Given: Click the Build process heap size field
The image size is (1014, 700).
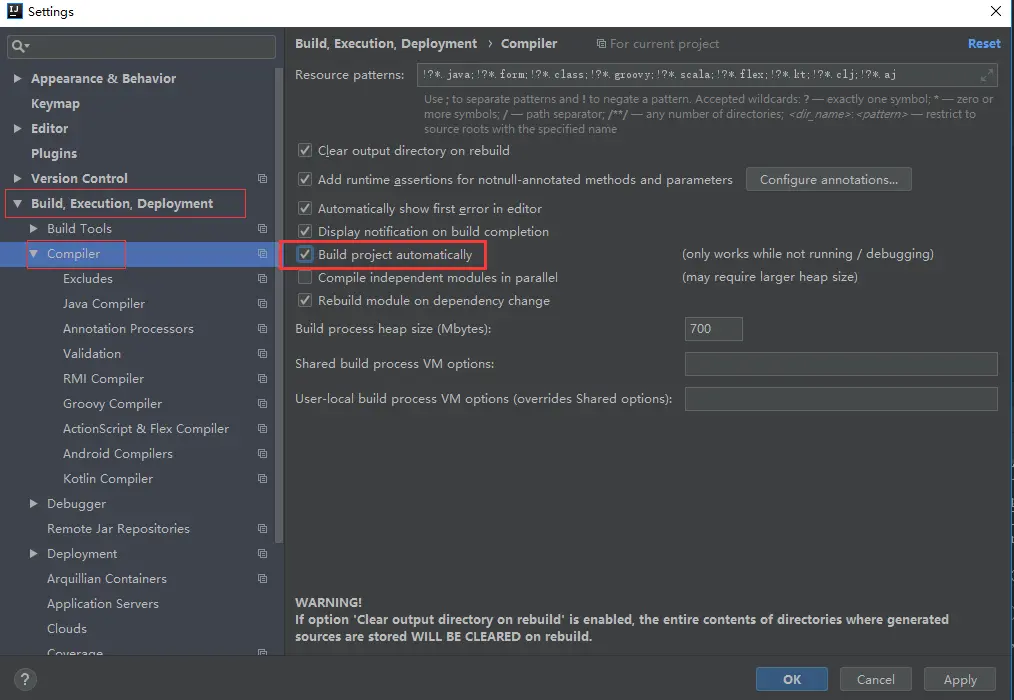Looking at the screenshot, I should click(x=713, y=329).
